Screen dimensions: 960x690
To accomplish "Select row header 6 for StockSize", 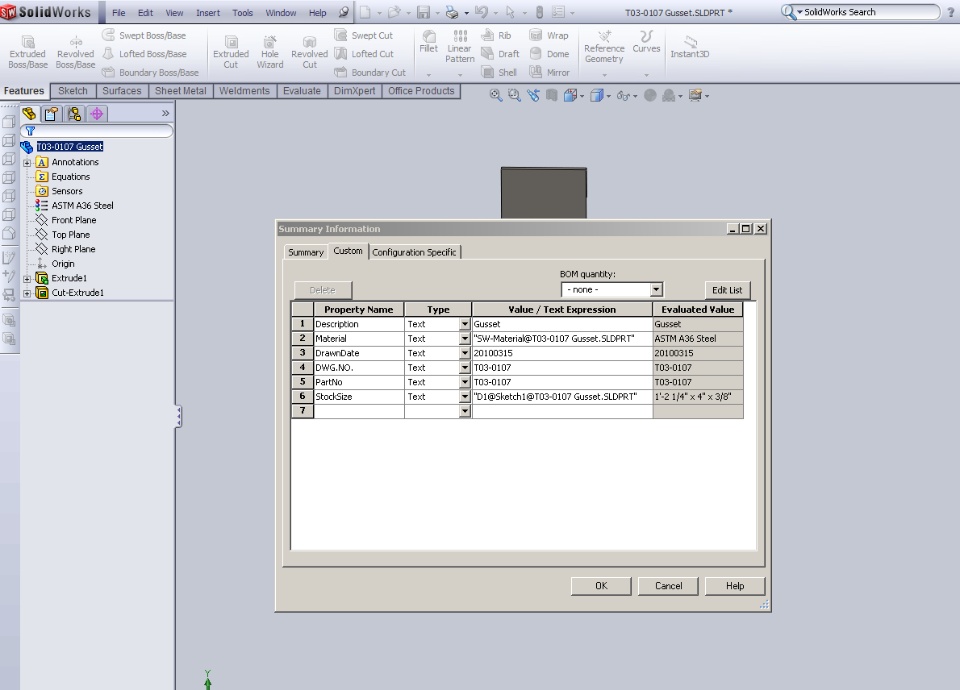I will (x=302, y=397).
